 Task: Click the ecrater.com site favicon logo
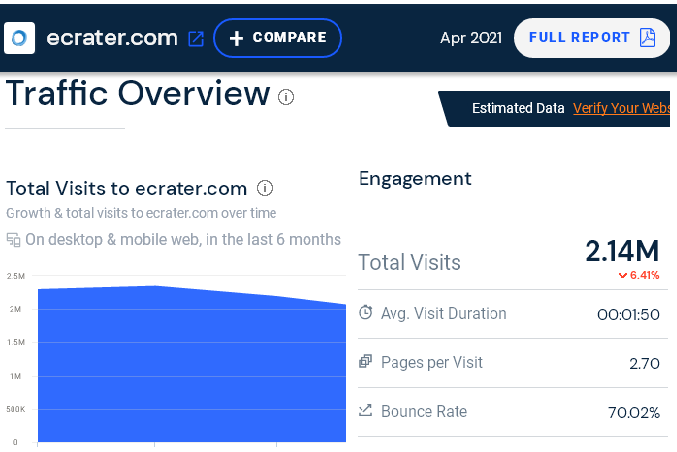[x=19, y=38]
